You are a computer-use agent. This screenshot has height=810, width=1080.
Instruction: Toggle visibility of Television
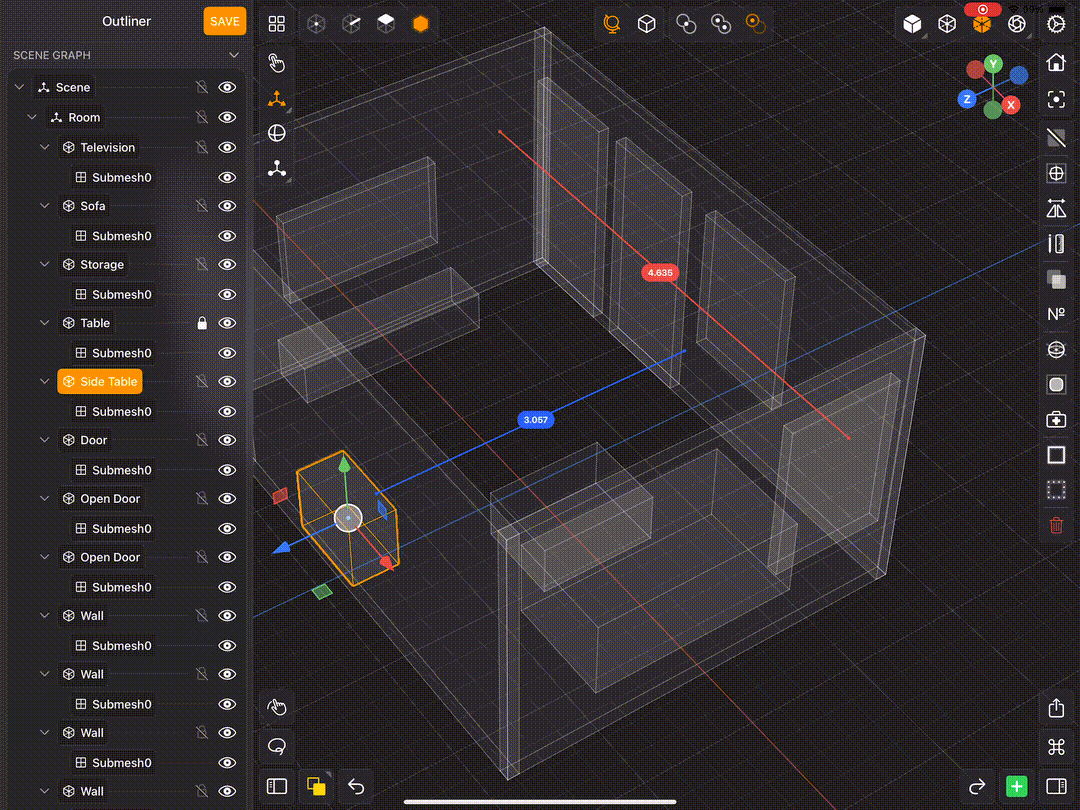227,147
